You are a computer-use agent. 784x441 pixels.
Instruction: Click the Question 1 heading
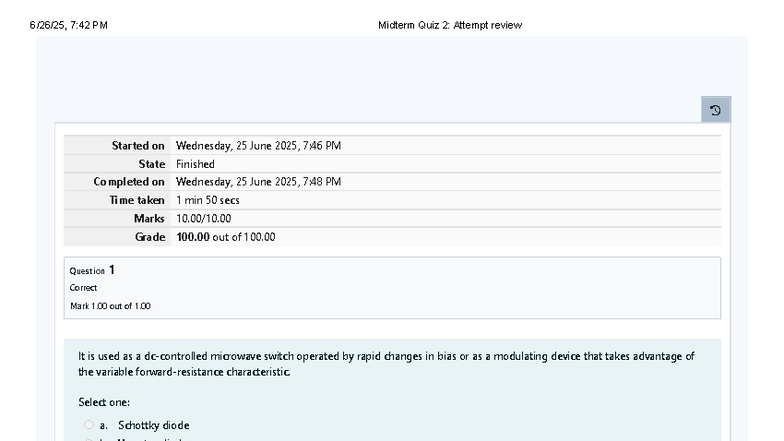tap(92, 270)
